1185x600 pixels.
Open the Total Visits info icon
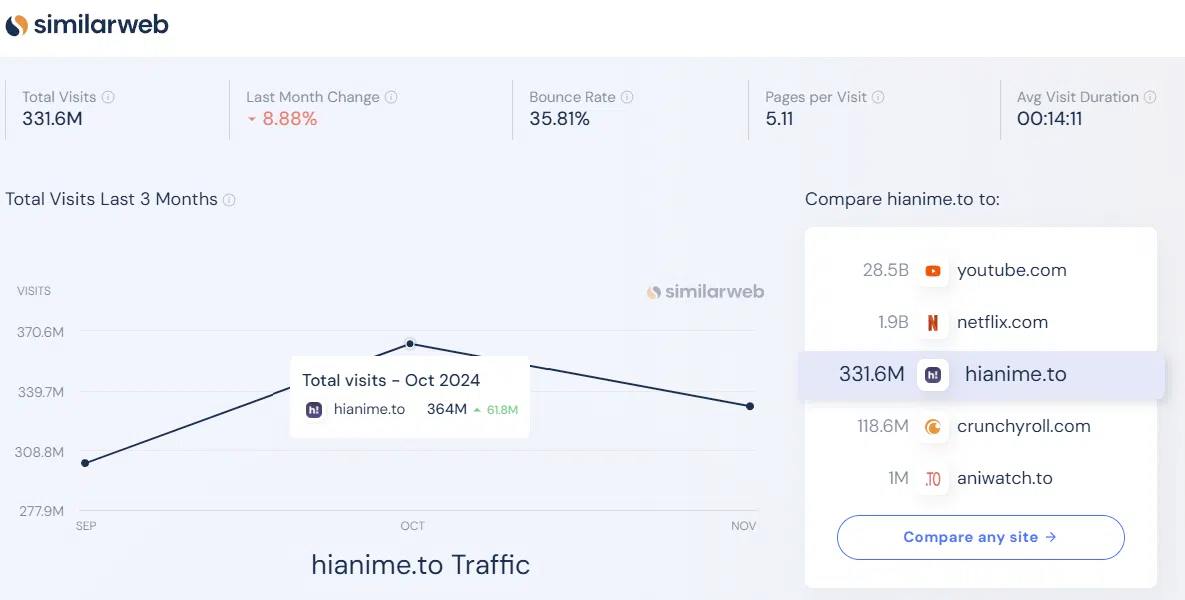pyautogui.click(x=108, y=97)
